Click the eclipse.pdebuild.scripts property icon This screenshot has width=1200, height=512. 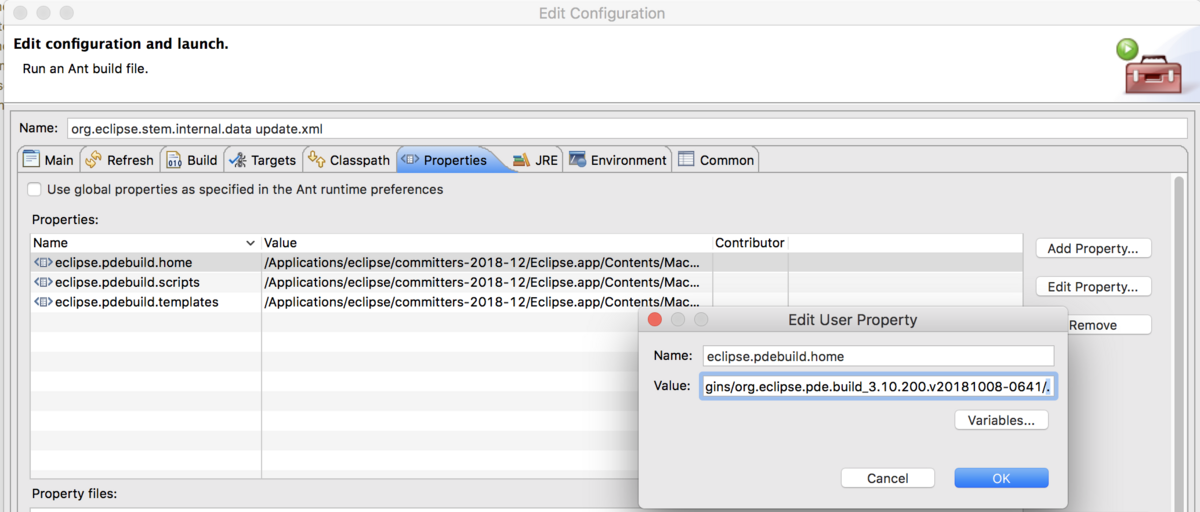[x=43, y=282]
